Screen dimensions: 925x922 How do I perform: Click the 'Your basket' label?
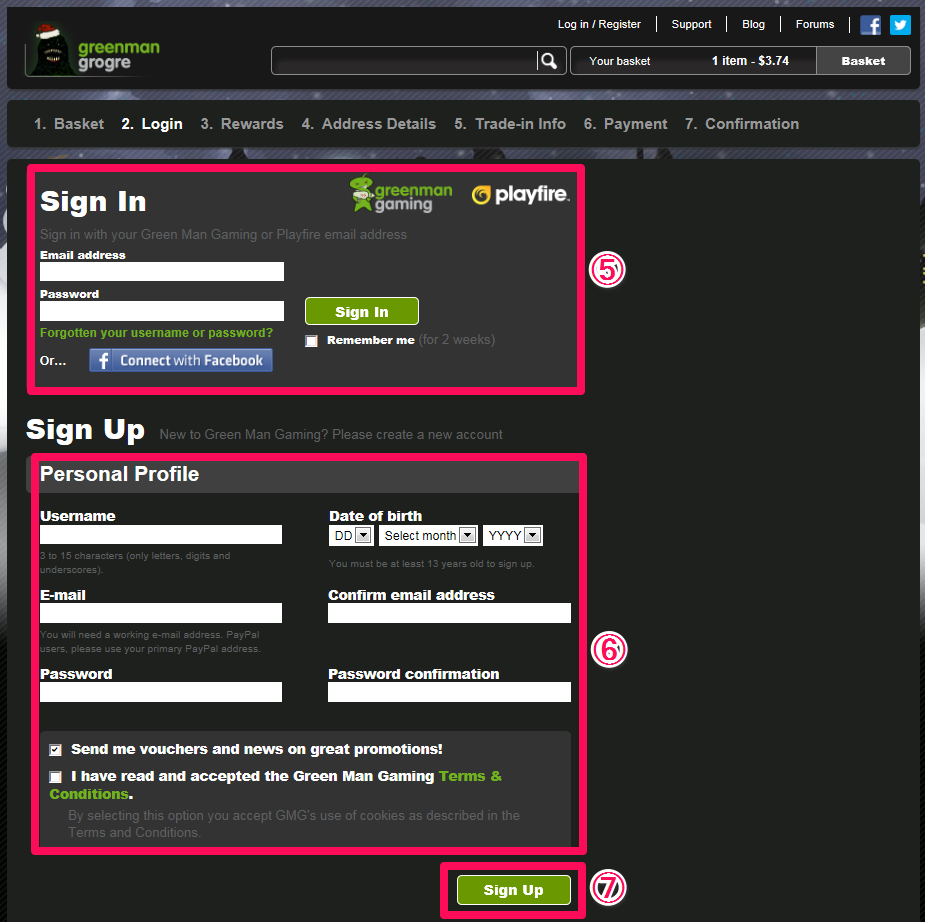click(x=619, y=61)
